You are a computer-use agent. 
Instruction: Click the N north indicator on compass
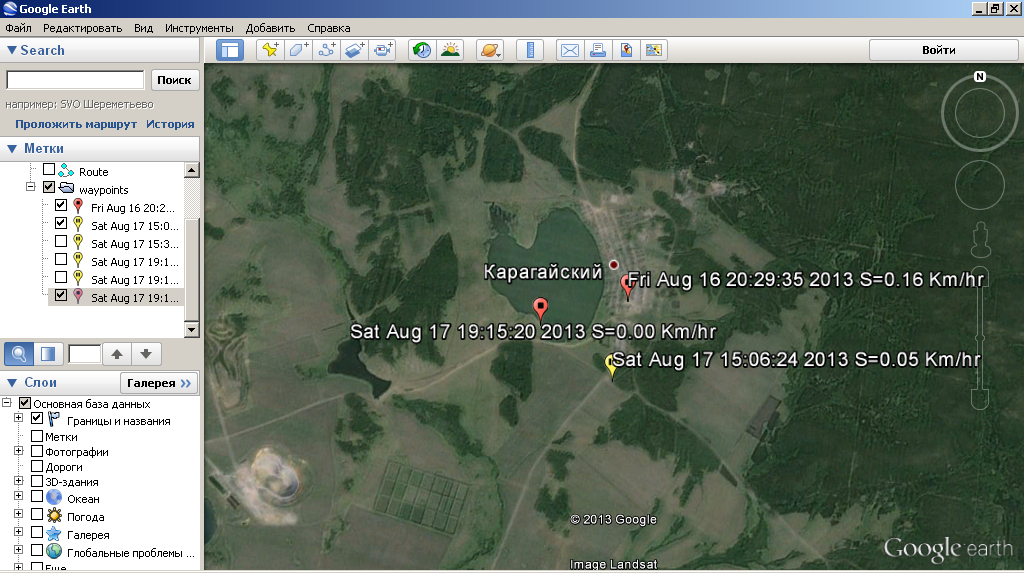click(x=980, y=76)
